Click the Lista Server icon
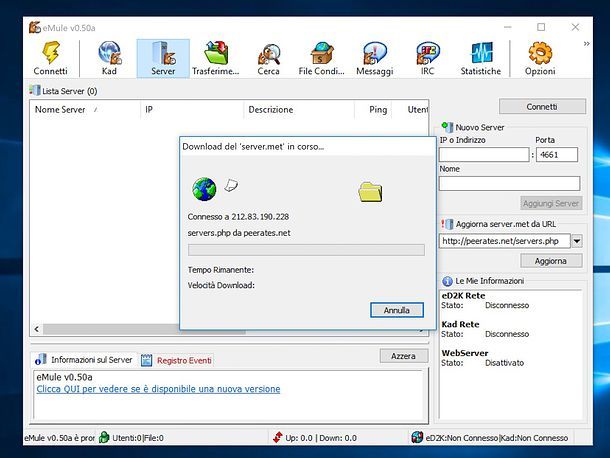The image size is (610, 458). click(35, 90)
